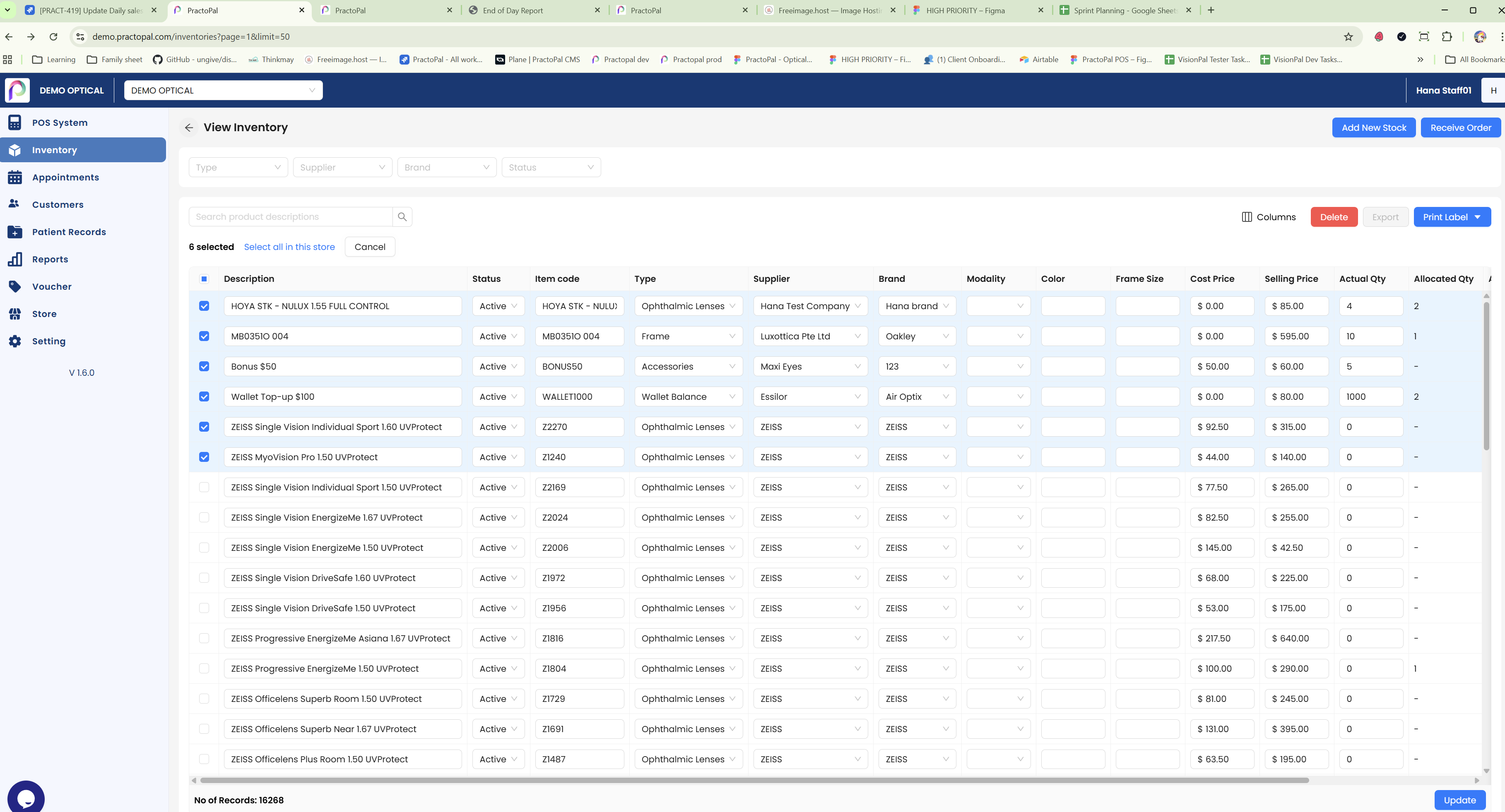Image resolution: width=1505 pixels, height=812 pixels.
Task: Open the Supplier filter dropdown
Action: (342, 167)
